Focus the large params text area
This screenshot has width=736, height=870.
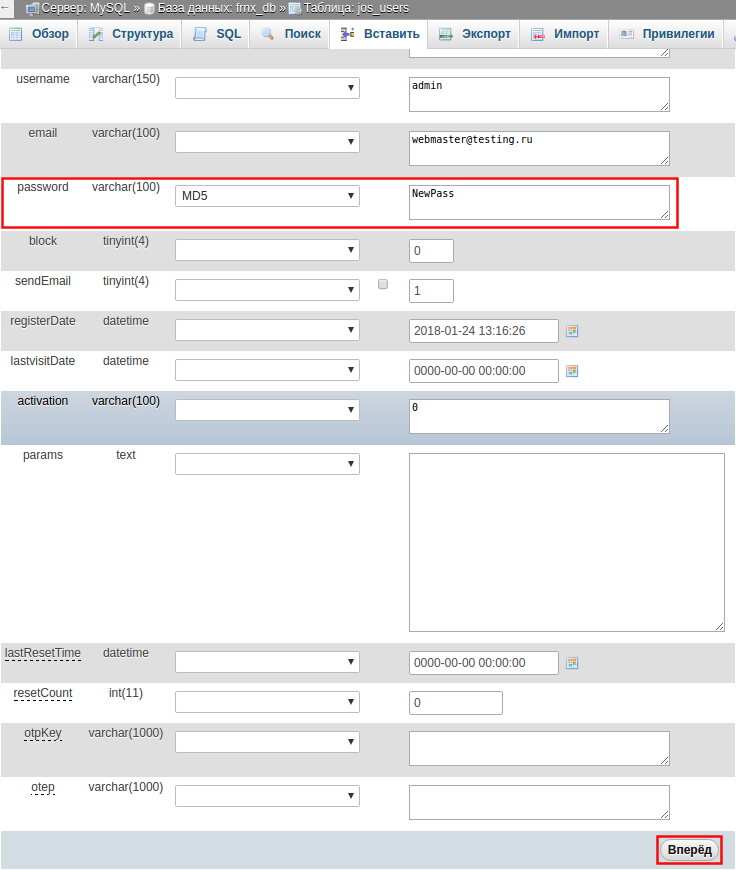coord(567,542)
